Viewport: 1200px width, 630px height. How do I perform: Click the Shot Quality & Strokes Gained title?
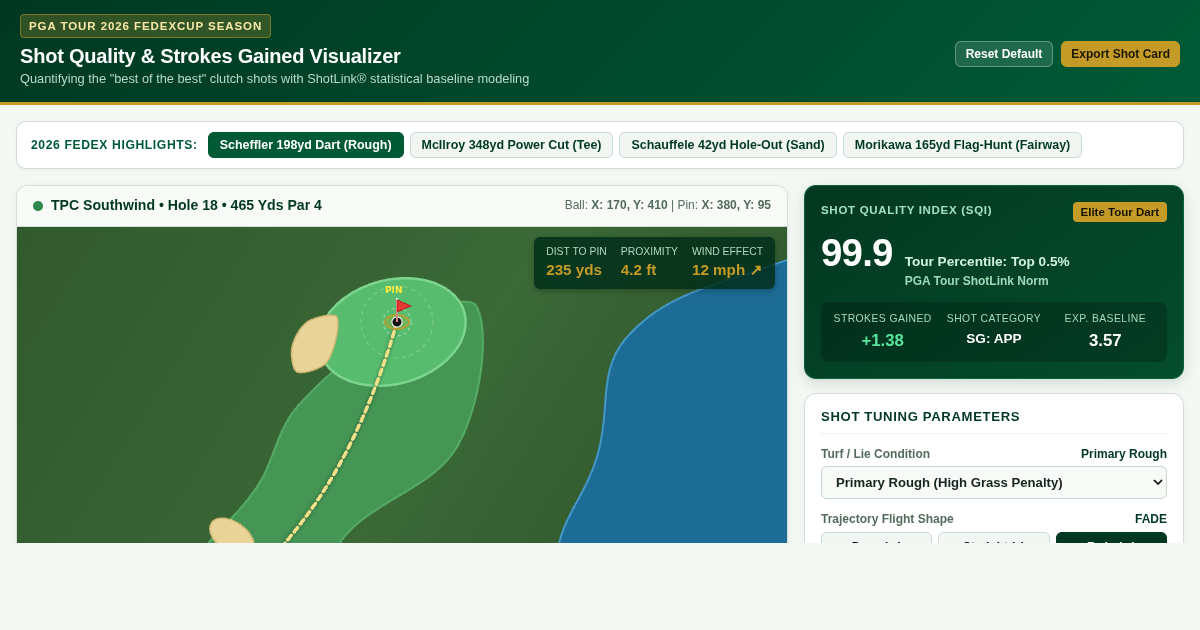pos(210,56)
